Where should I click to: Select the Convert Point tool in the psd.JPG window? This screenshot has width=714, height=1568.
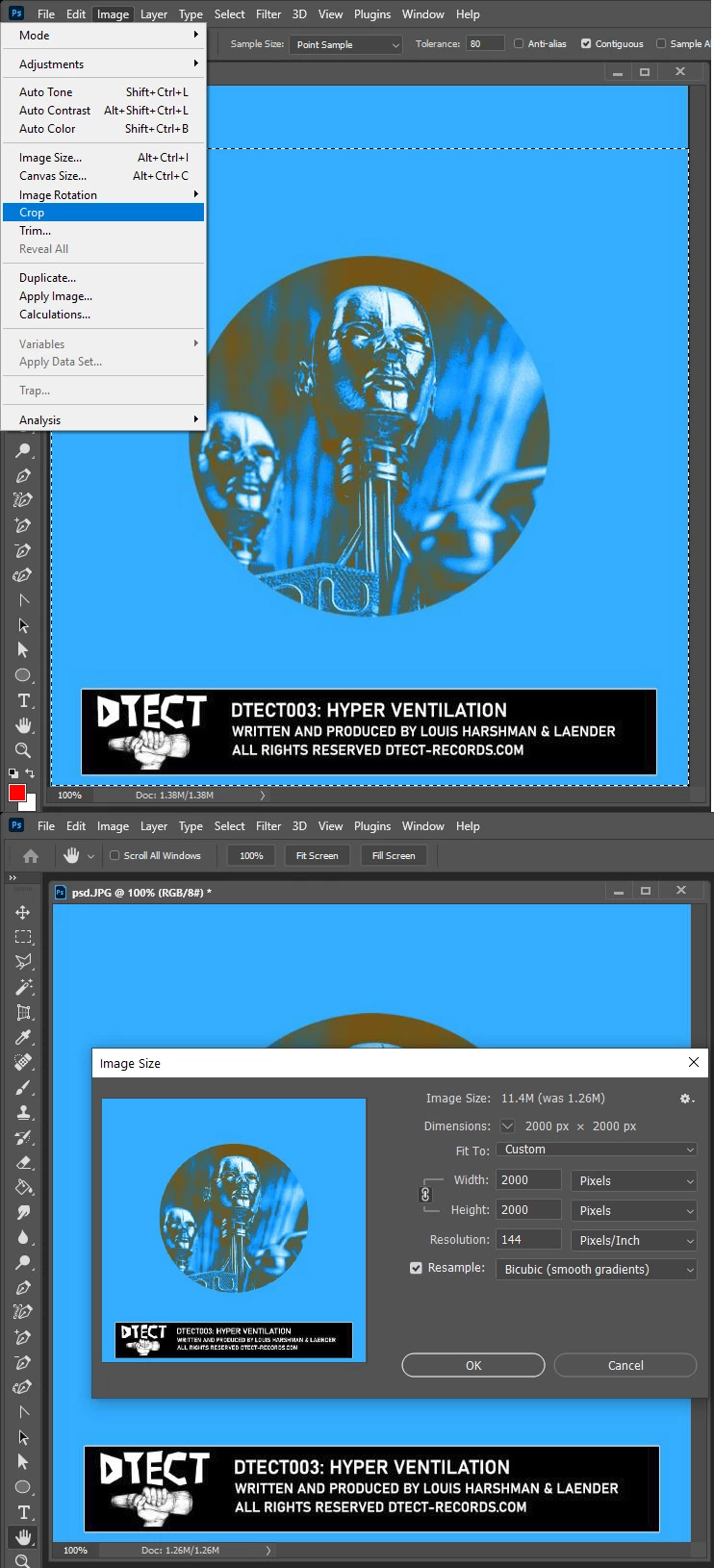coord(23,1412)
